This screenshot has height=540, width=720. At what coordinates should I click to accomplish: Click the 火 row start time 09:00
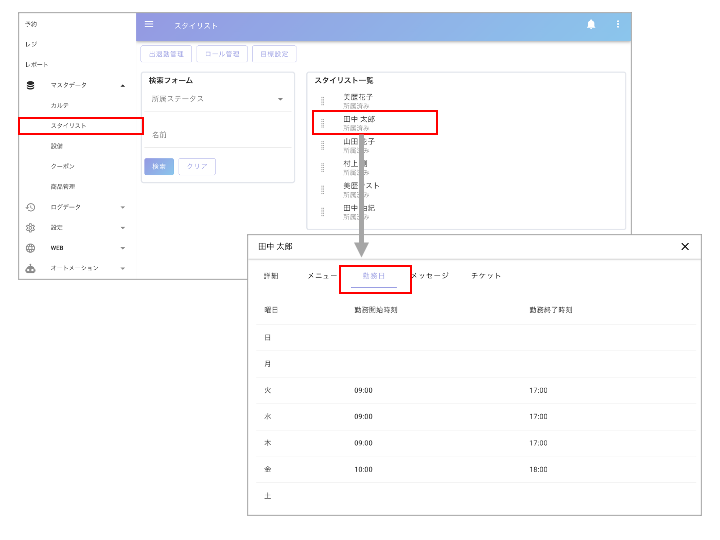(x=363, y=390)
